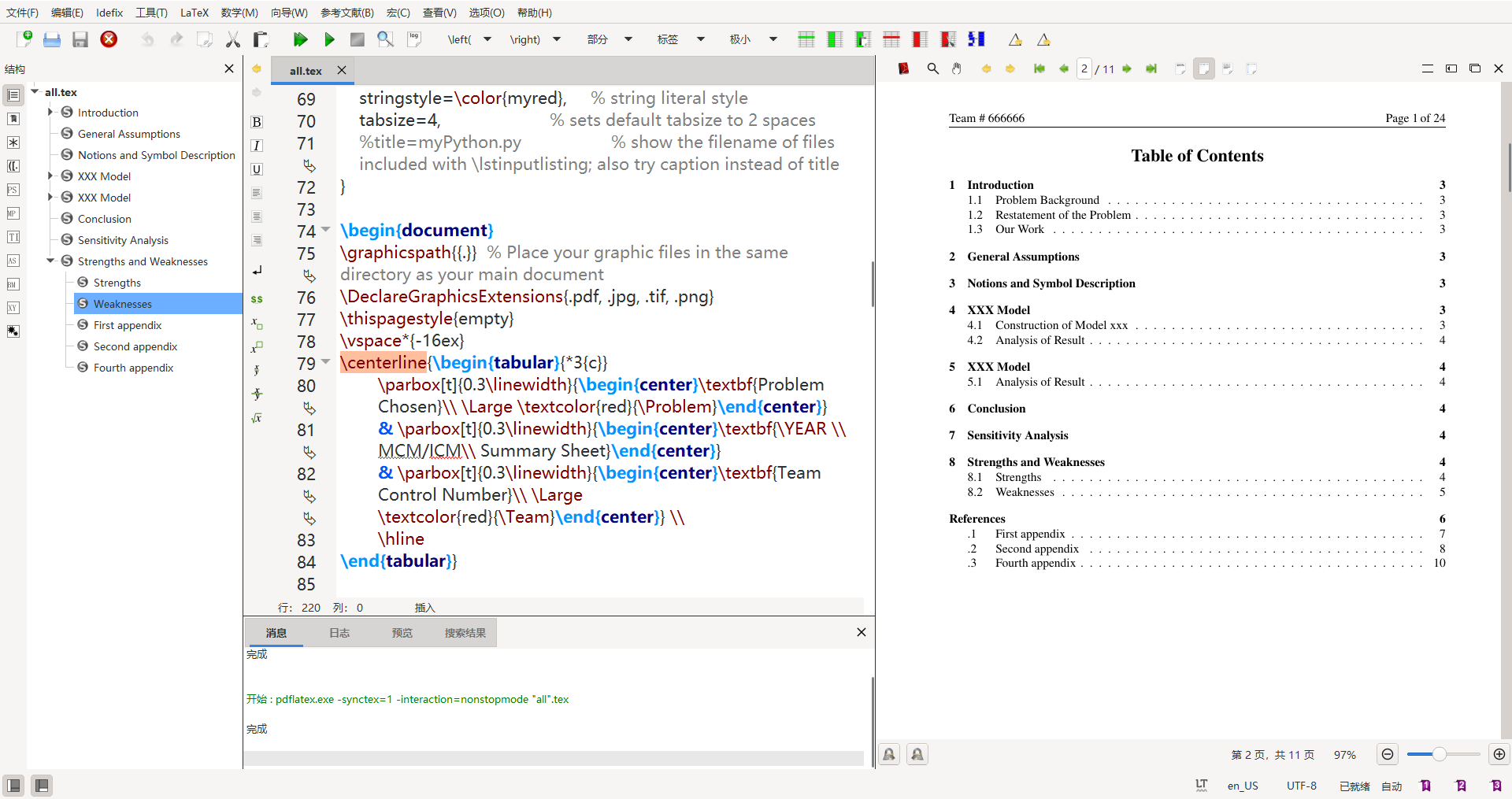The width and height of the screenshot is (1512, 799).
Task: Toggle the side panel button in status bar
Action: 13,785
